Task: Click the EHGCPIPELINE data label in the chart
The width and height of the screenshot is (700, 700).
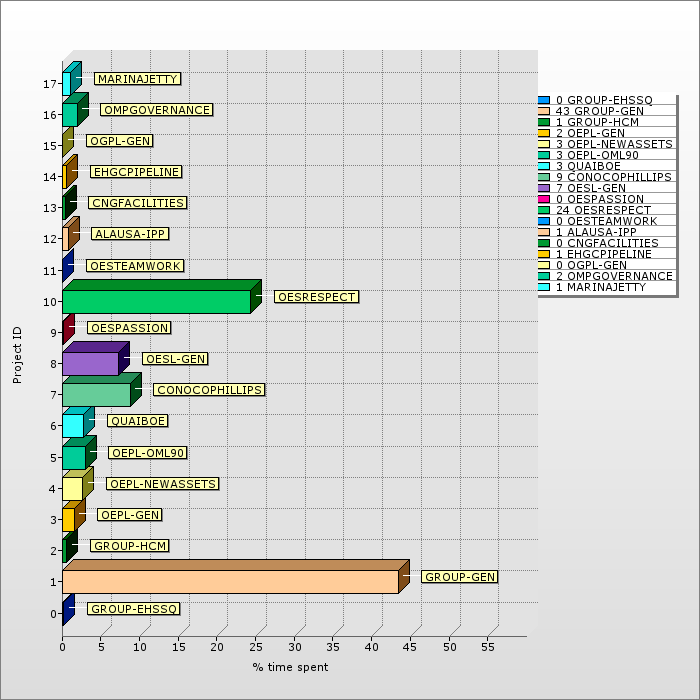Action: tap(136, 171)
